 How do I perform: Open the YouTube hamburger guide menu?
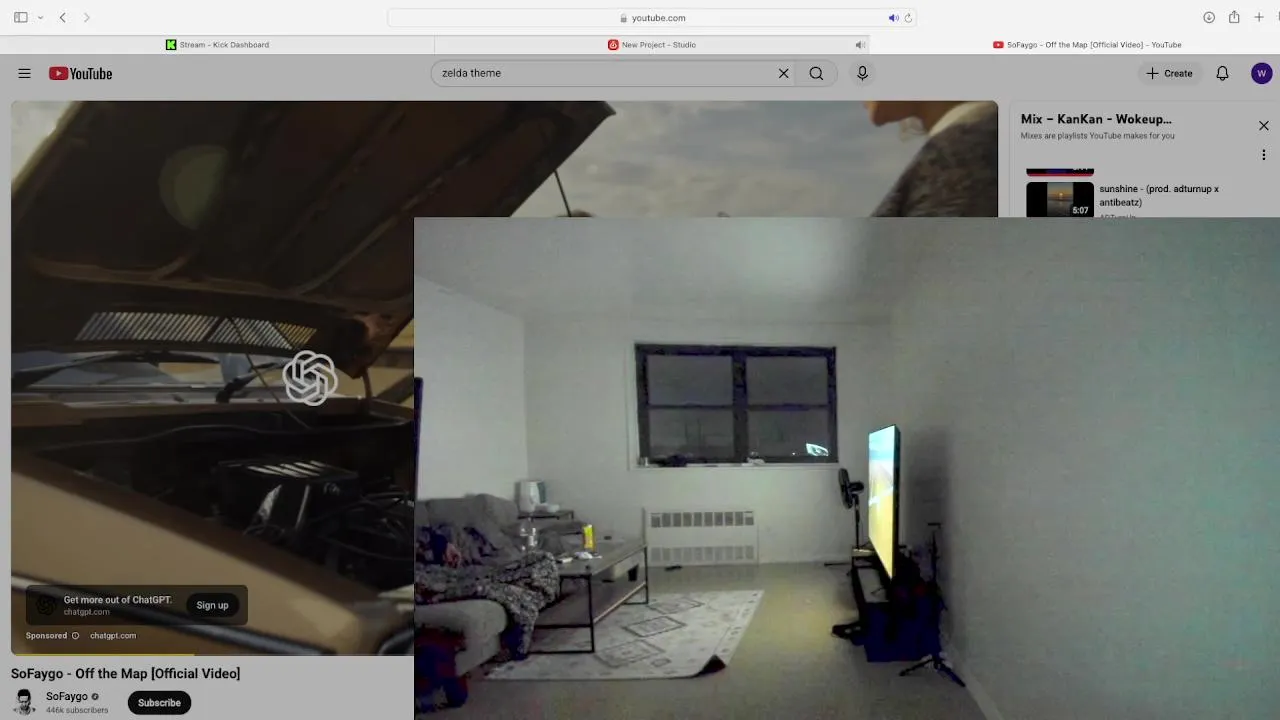[24, 73]
